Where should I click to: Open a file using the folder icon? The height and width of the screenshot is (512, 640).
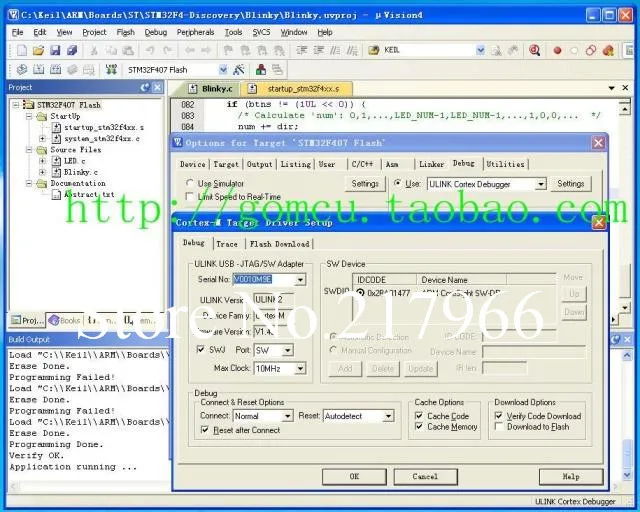pyautogui.click(x=38, y=50)
